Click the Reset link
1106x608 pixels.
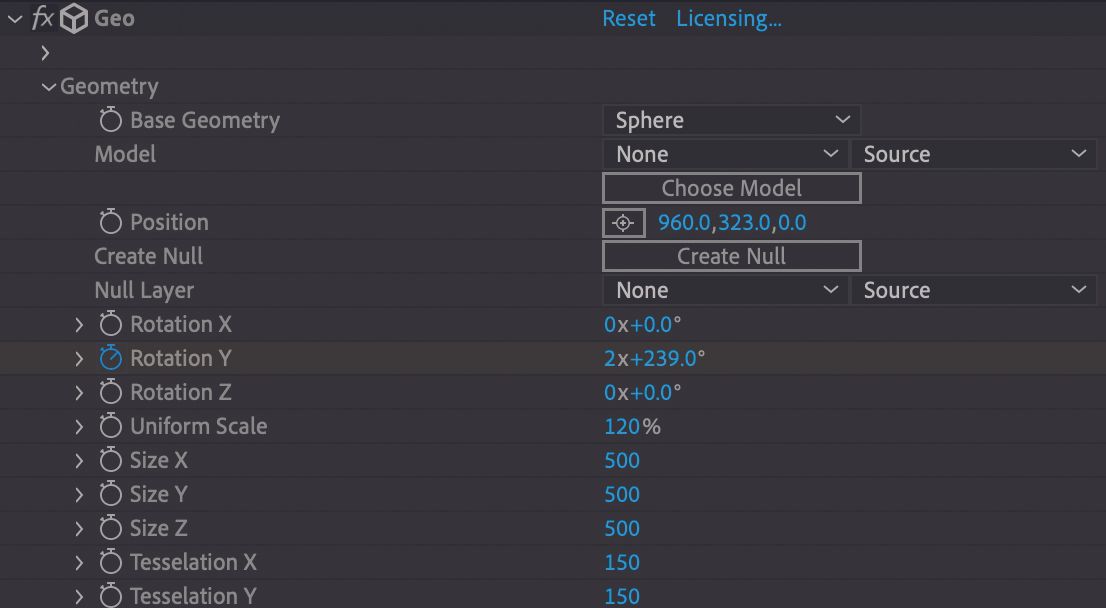tap(628, 17)
